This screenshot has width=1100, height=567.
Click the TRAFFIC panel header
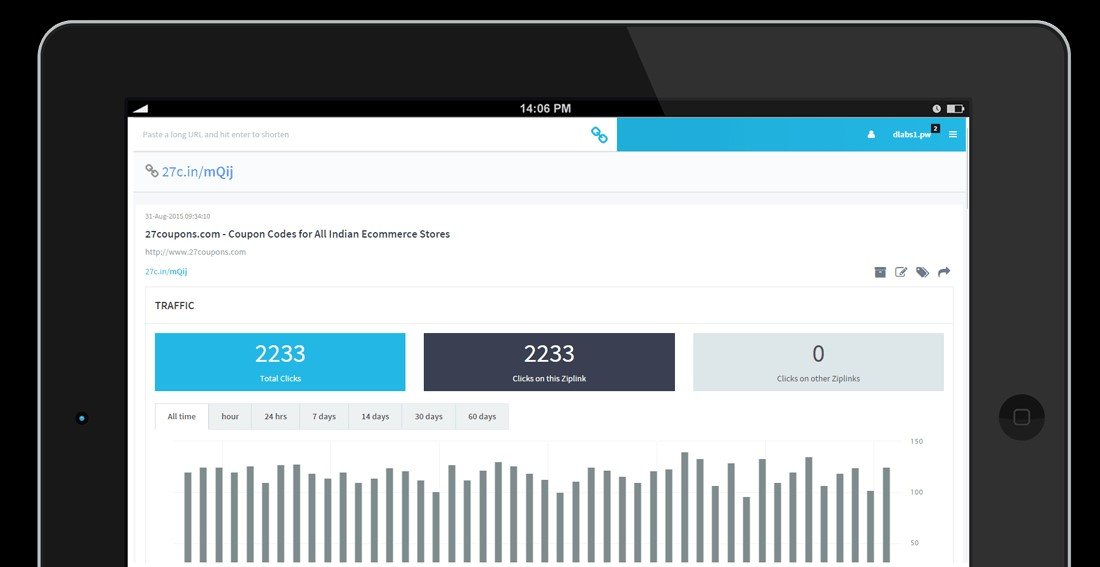pyautogui.click(x=549, y=305)
